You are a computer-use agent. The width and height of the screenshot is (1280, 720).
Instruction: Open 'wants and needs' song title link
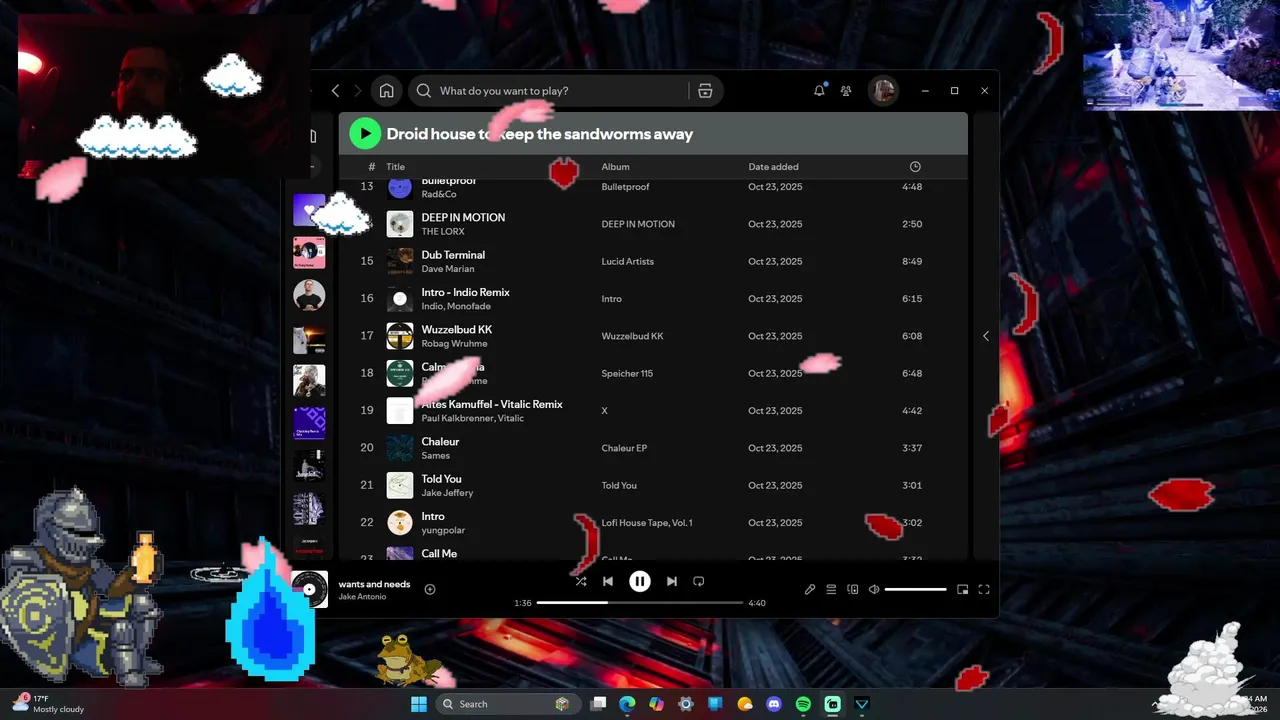374,584
